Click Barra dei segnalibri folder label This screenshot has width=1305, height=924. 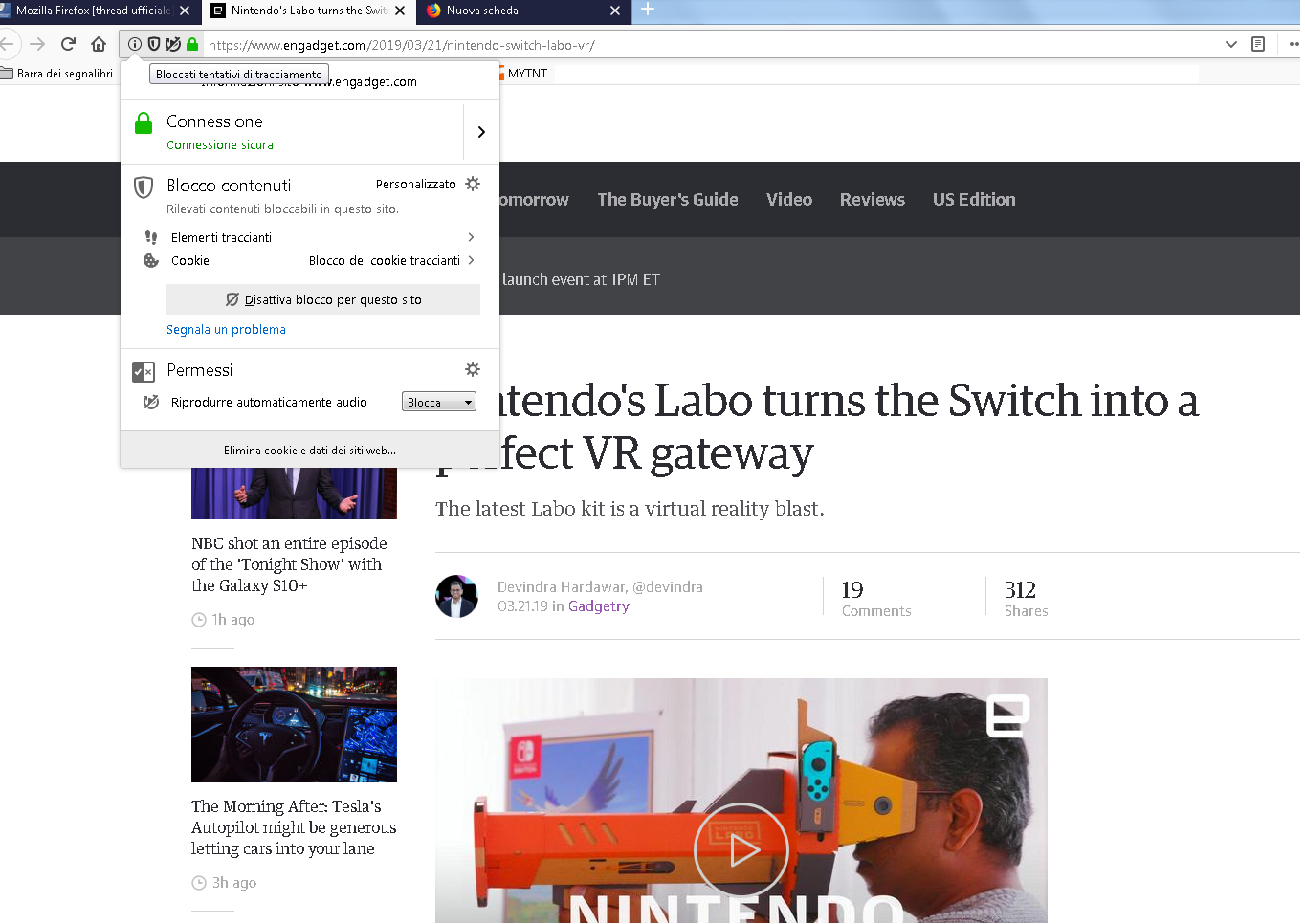[65, 73]
